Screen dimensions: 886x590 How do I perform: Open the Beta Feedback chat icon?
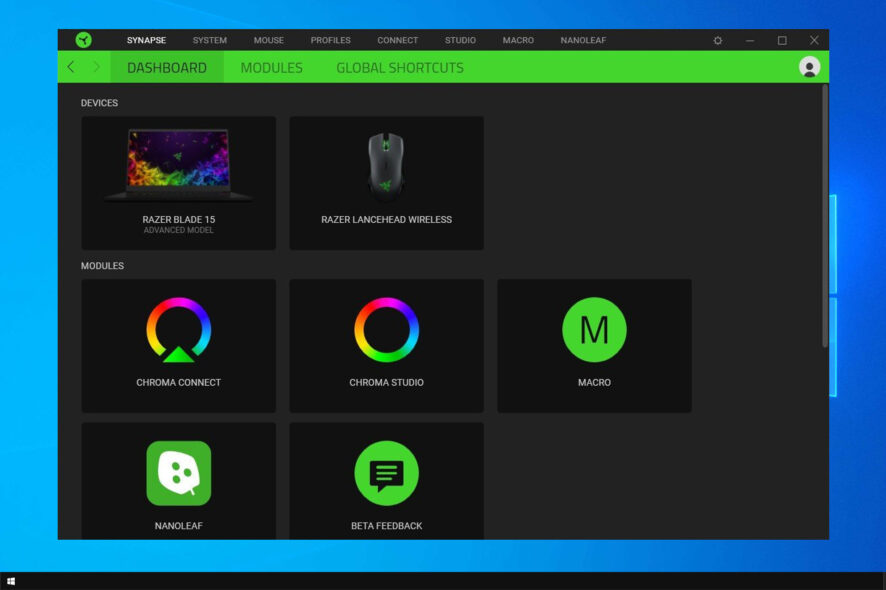(x=386, y=473)
